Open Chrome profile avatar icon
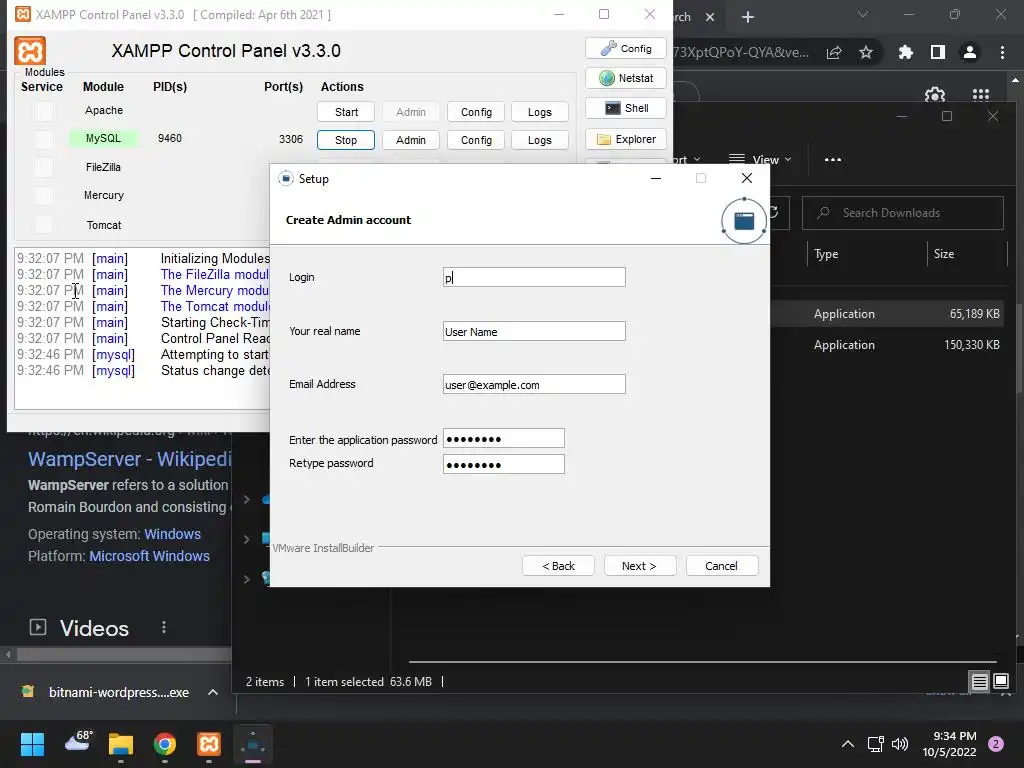The height and width of the screenshot is (768, 1024). (x=970, y=52)
